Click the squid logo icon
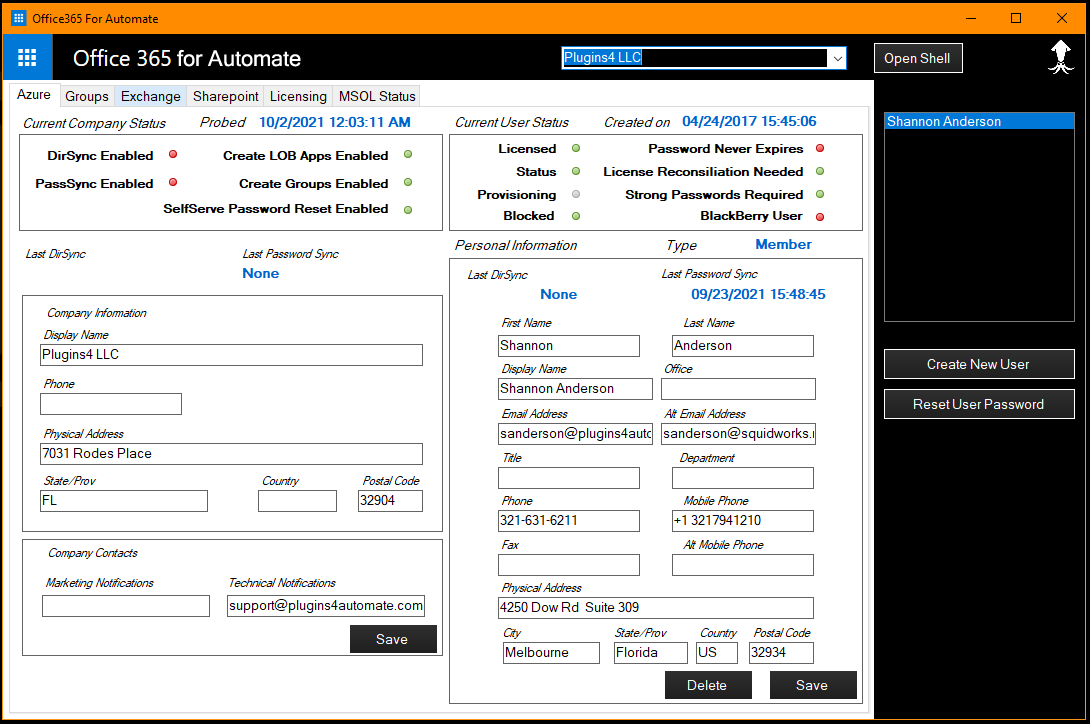Viewport: 1090px width, 724px height. [x=1061, y=57]
